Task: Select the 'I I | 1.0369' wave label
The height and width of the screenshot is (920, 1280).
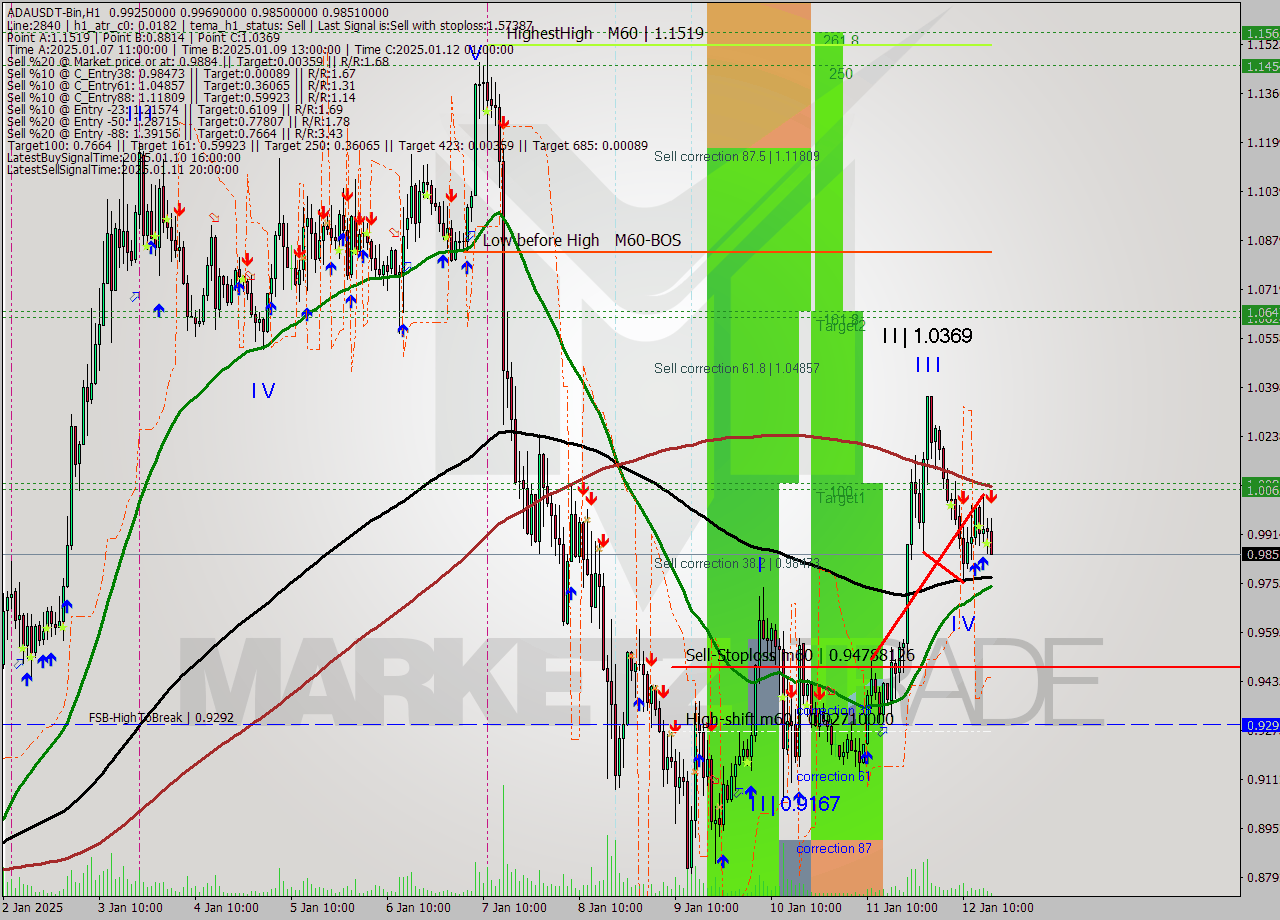Action: [927, 336]
